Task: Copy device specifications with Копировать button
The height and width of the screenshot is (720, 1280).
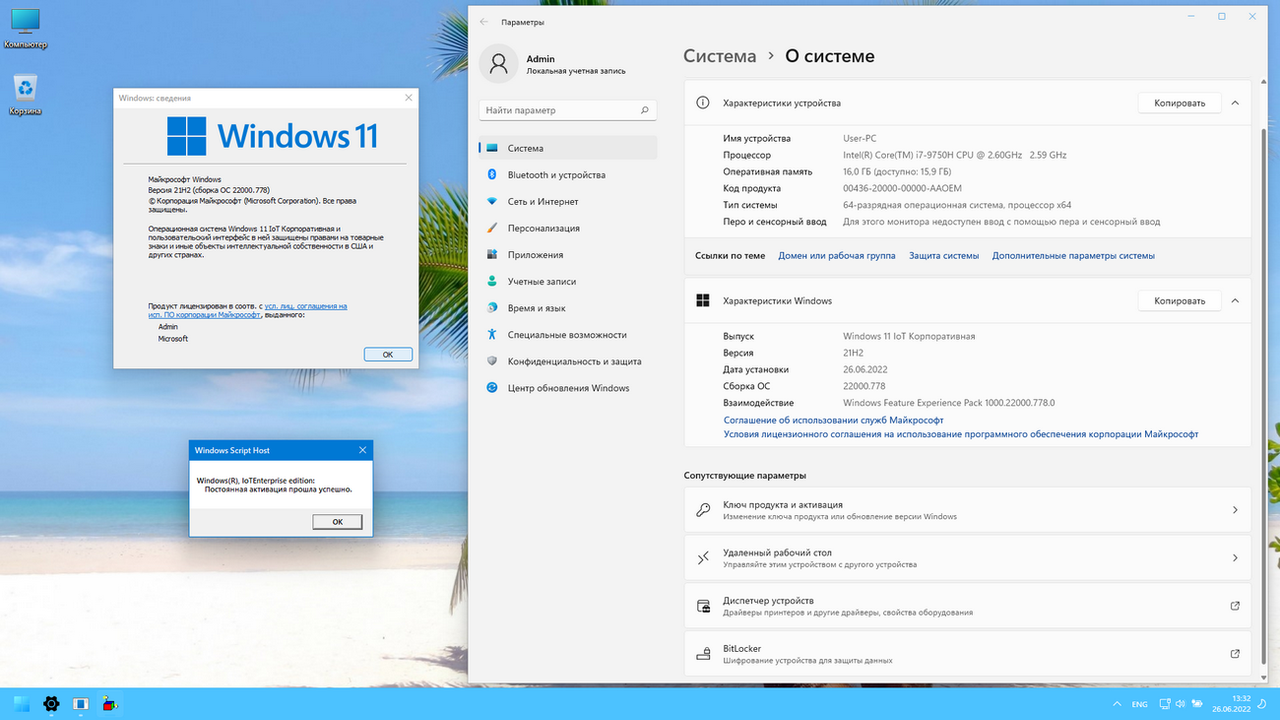Action: click(1179, 103)
